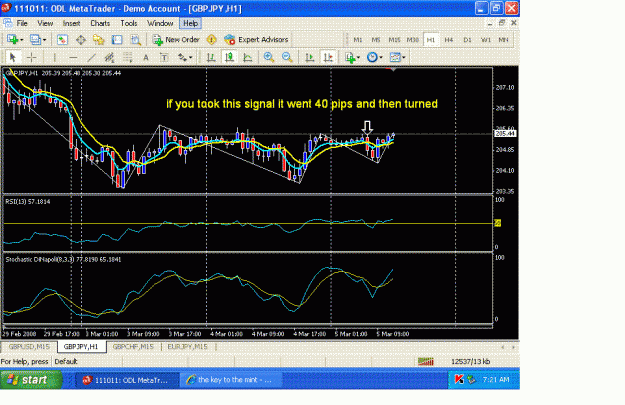Click the zoom in magnifier icon
Viewport: 625px width, 405px height.
pyautogui.click(x=269, y=57)
